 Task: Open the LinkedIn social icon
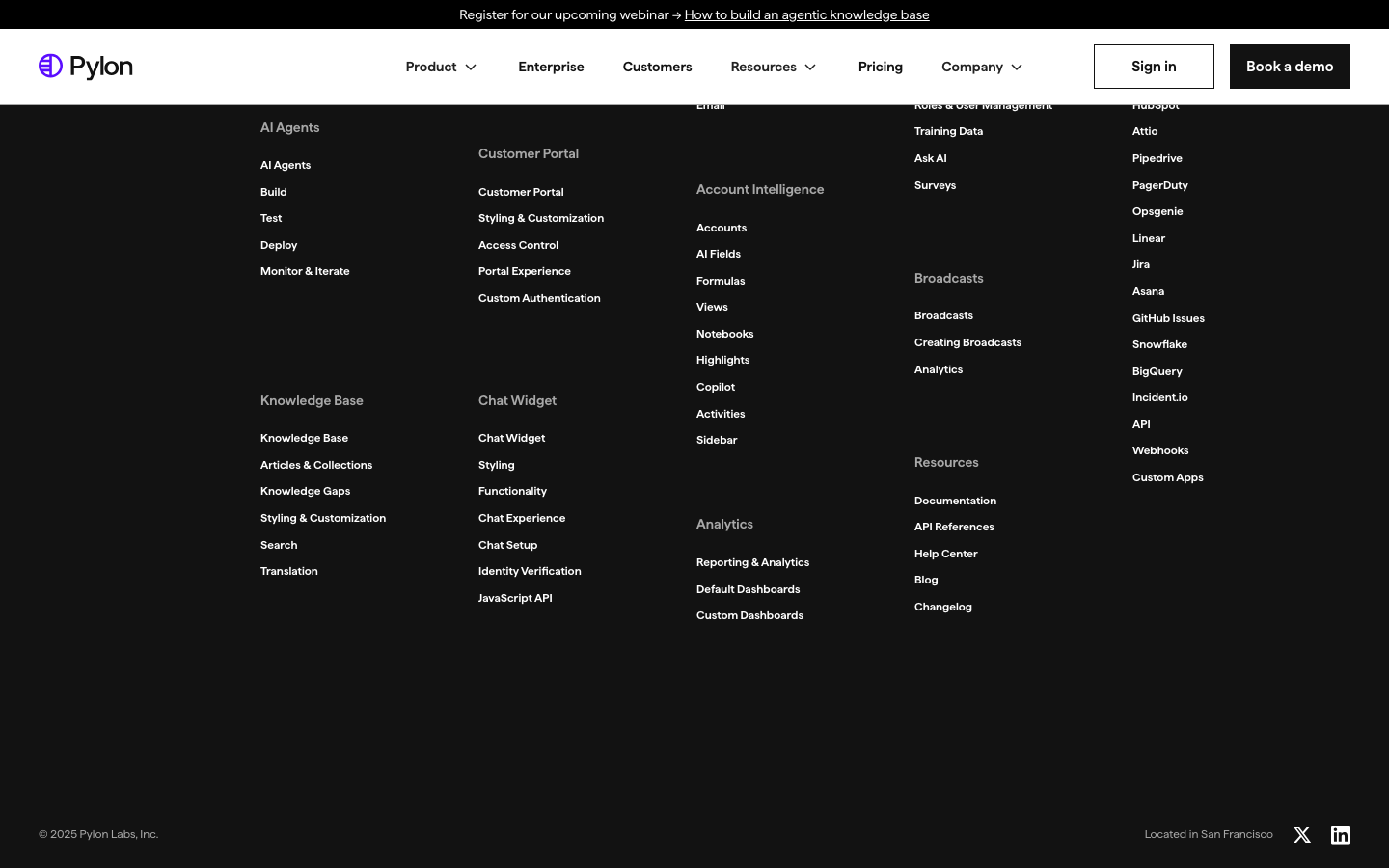coord(1341,835)
